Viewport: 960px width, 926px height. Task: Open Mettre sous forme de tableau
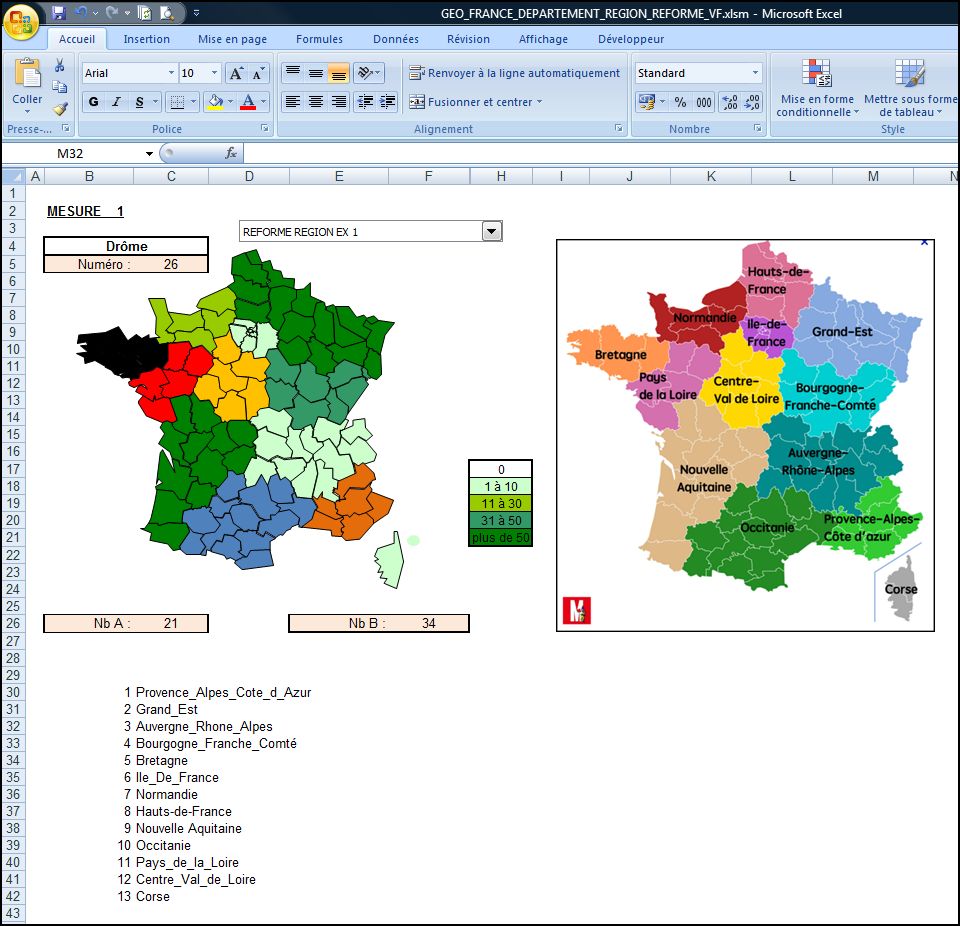tap(910, 88)
